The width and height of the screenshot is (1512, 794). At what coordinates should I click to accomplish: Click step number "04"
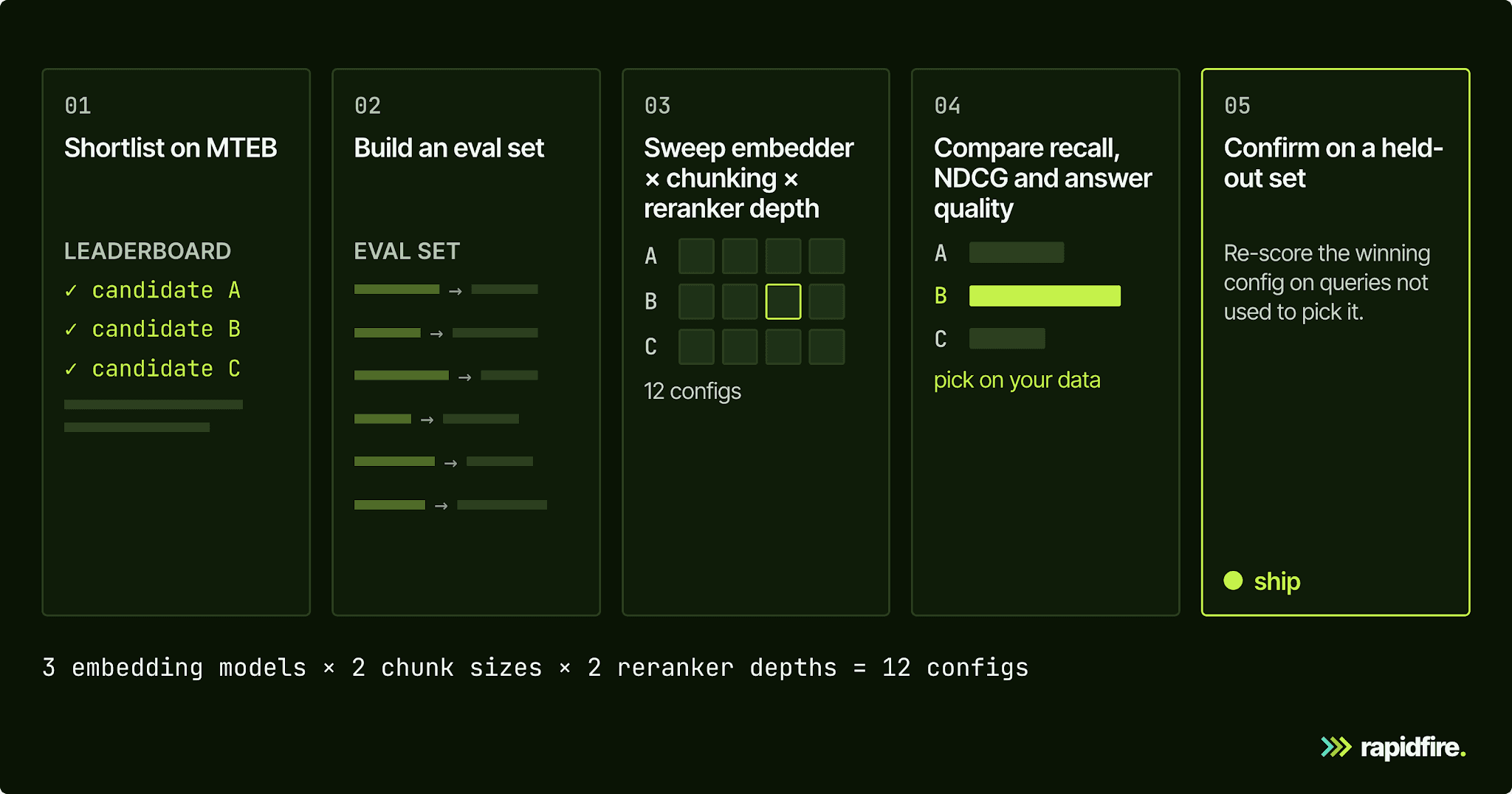[947, 106]
